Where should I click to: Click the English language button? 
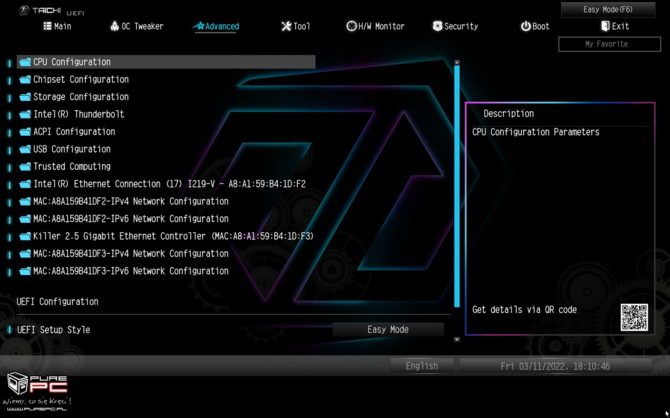coord(422,366)
